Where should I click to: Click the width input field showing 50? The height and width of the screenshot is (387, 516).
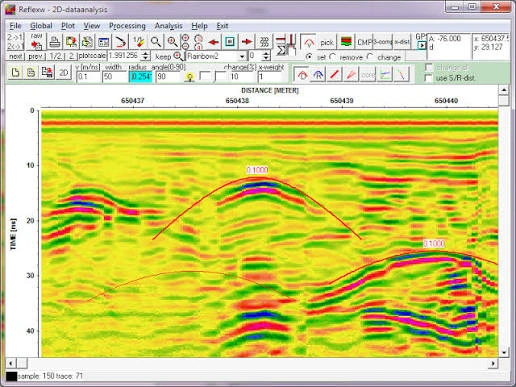(x=114, y=77)
